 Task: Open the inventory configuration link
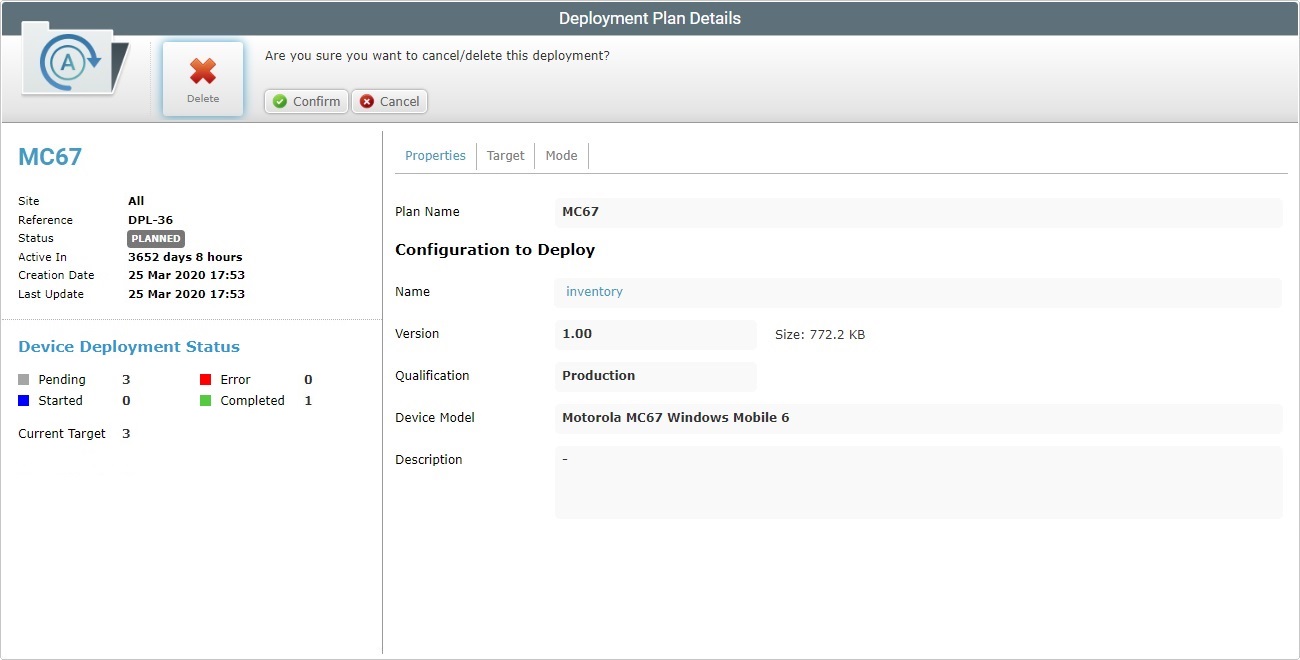point(594,291)
